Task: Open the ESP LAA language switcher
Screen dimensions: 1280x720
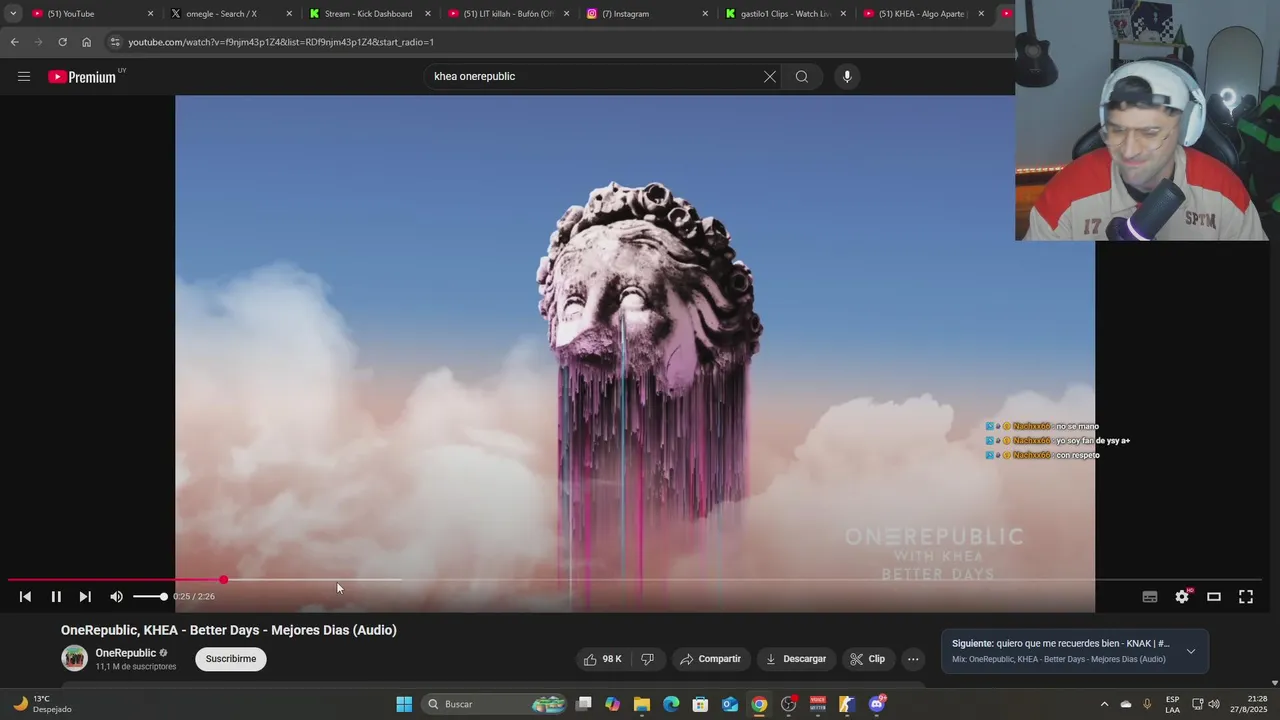Action: pyautogui.click(x=1172, y=704)
